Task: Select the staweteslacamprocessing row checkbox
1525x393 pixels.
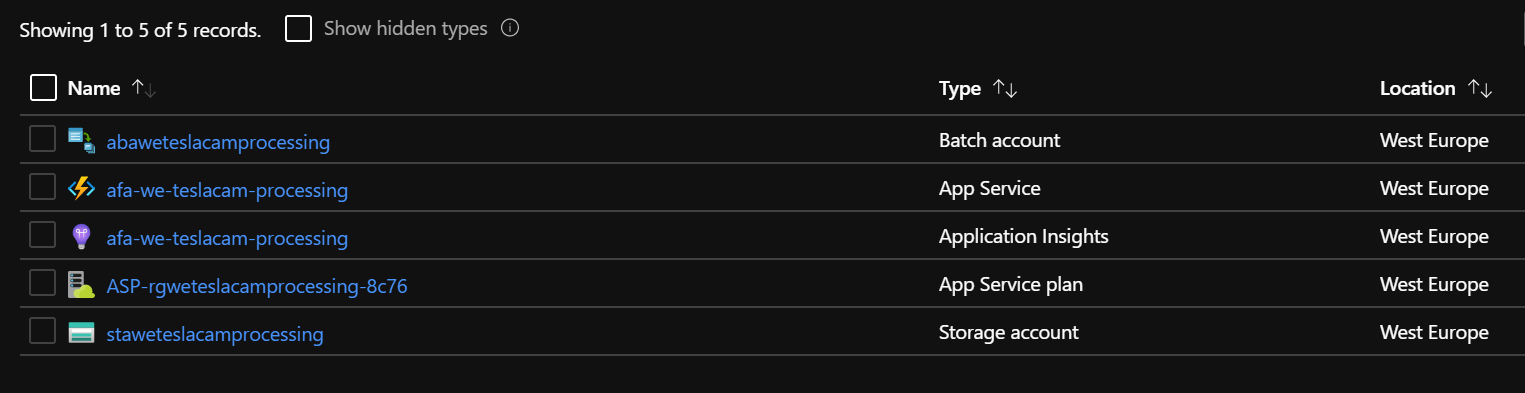Action: [x=42, y=331]
